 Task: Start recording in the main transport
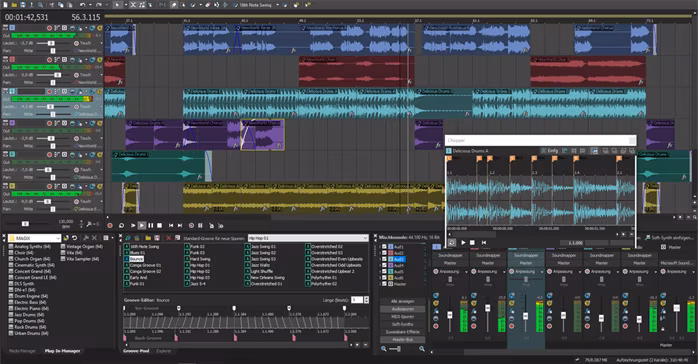coord(110,226)
